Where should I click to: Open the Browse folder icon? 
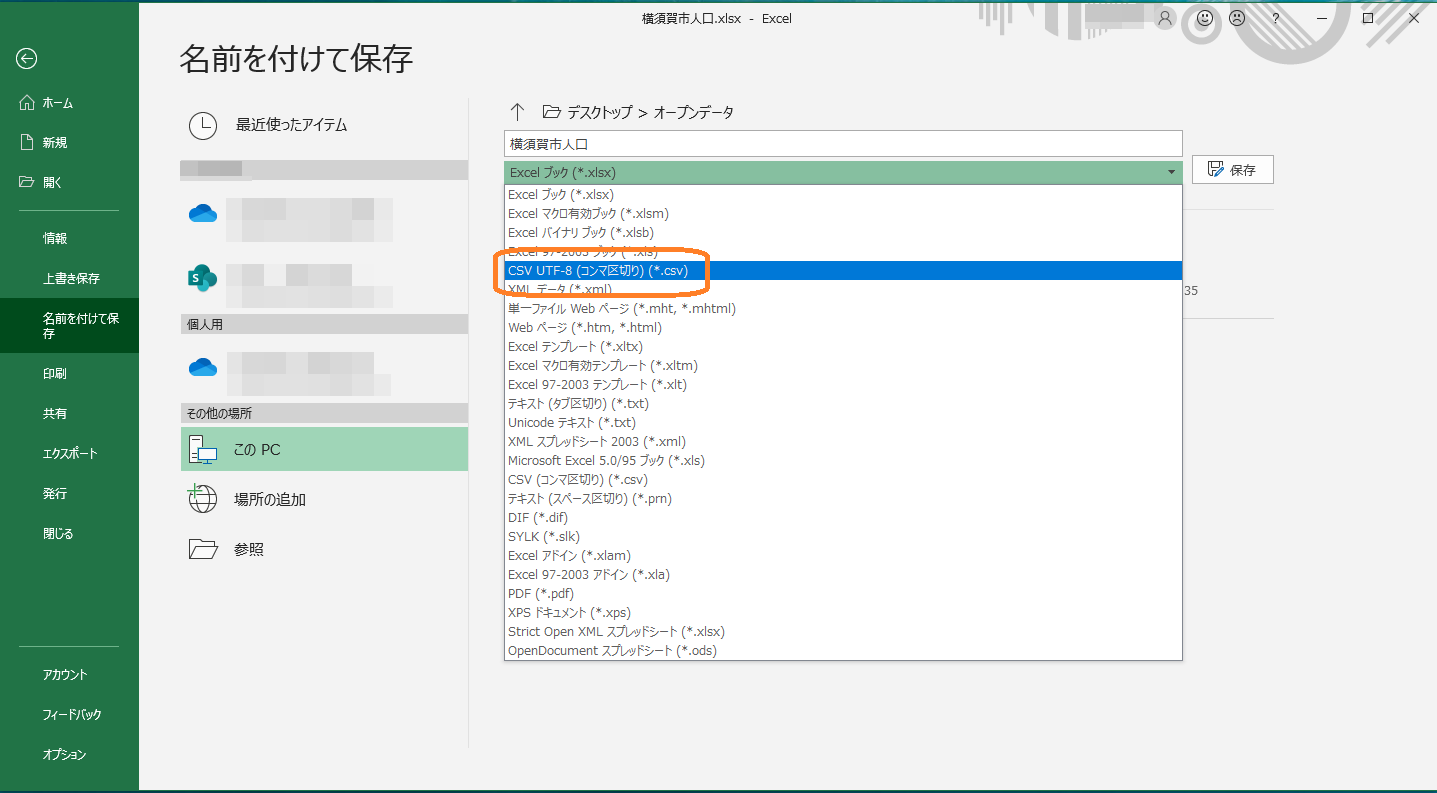coord(203,549)
